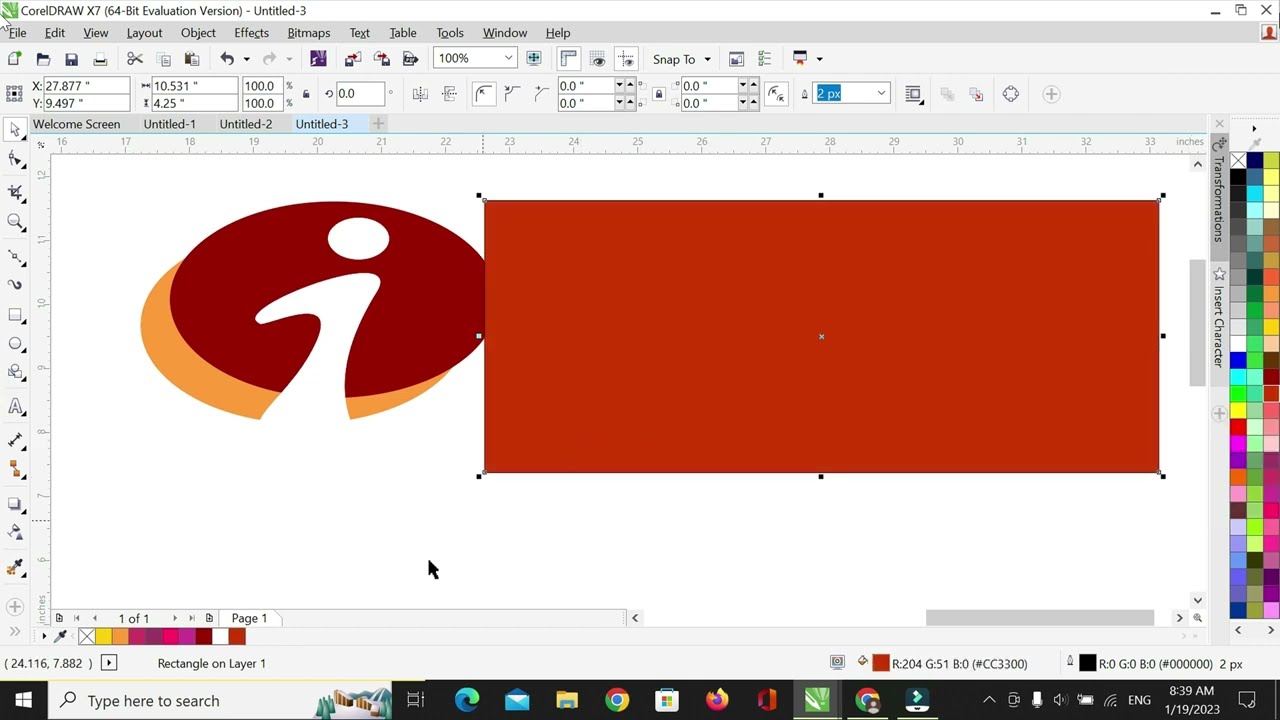Viewport: 1280px width, 720px height.
Task: Click the status bar fill color swatch
Action: 881,663
